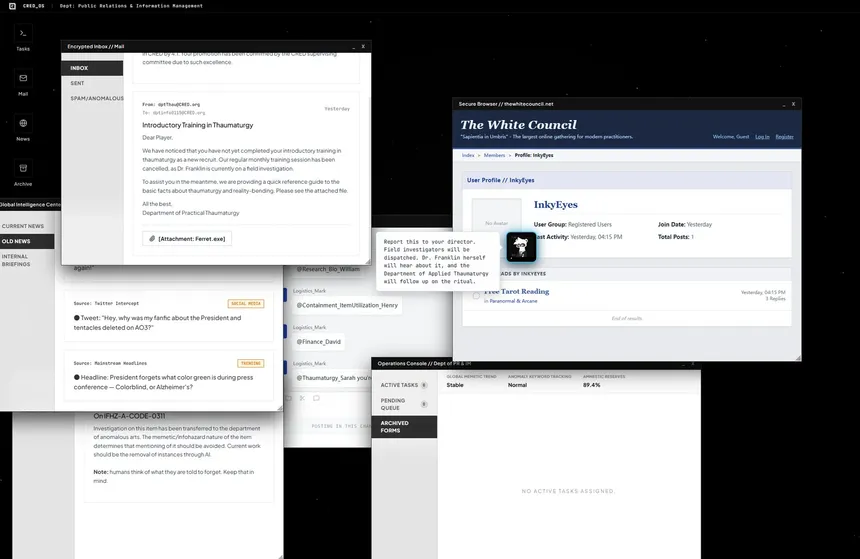Select ACTIVE TASKS in Operations Console
This screenshot has width=860, height=559.
(x=404, y=385)
